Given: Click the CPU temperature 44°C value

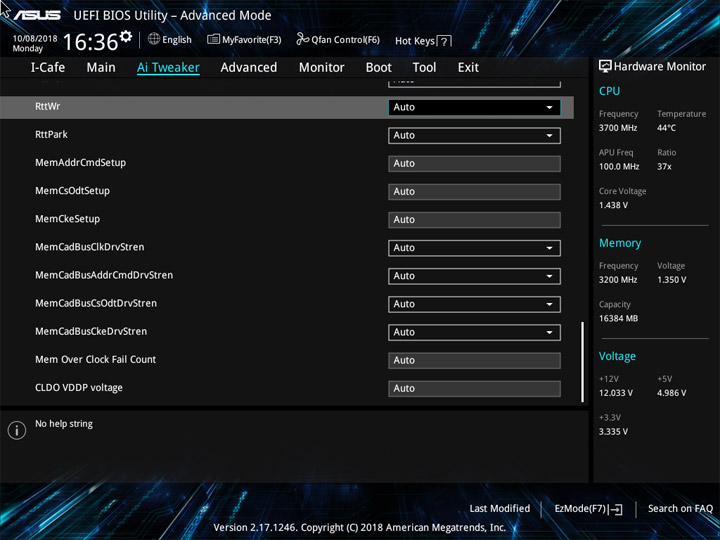Looking at the screenshot, I should point(666,128).
